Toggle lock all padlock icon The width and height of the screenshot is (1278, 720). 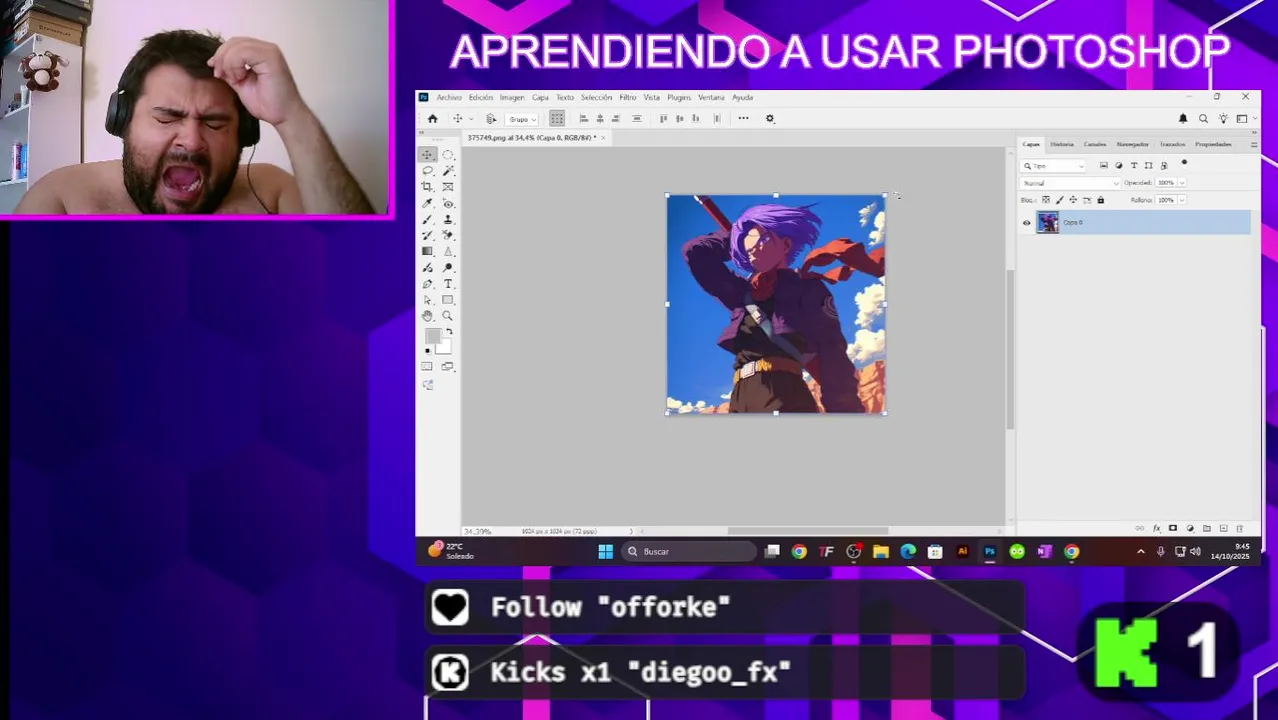coord(1101,200)
